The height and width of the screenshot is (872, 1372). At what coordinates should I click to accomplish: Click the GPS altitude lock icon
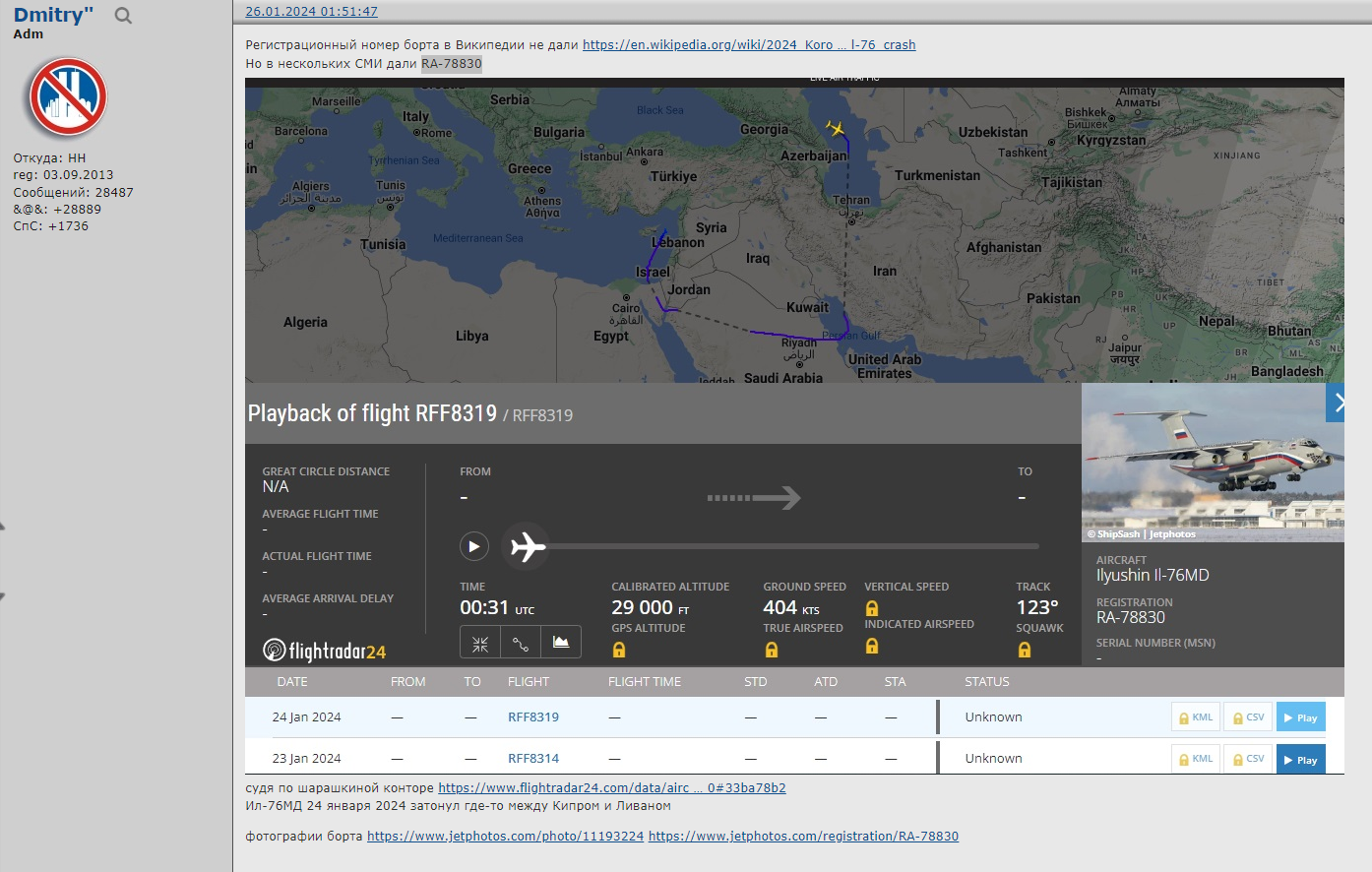619,650
